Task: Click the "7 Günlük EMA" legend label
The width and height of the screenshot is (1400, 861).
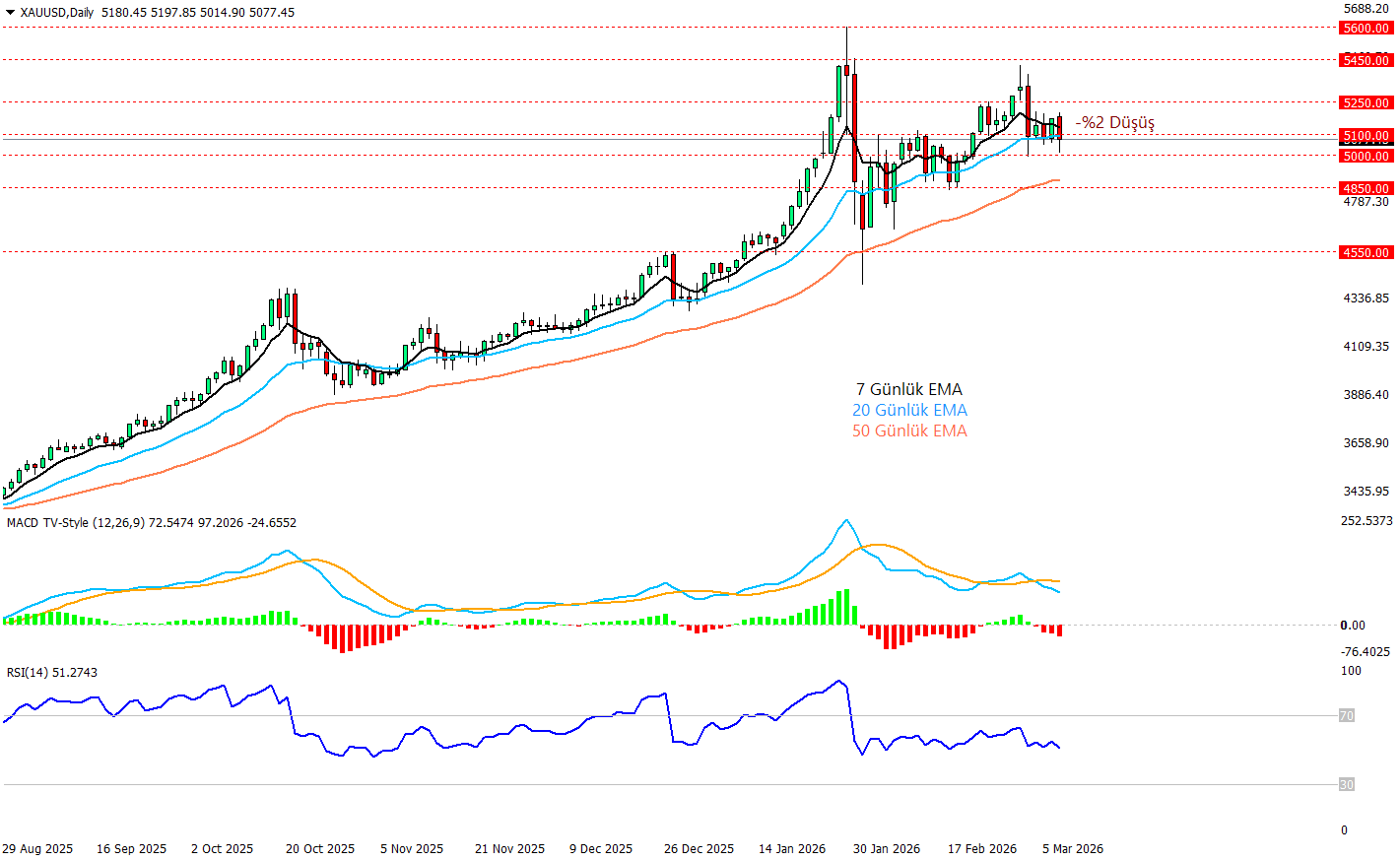Action: tap(908, 389)
